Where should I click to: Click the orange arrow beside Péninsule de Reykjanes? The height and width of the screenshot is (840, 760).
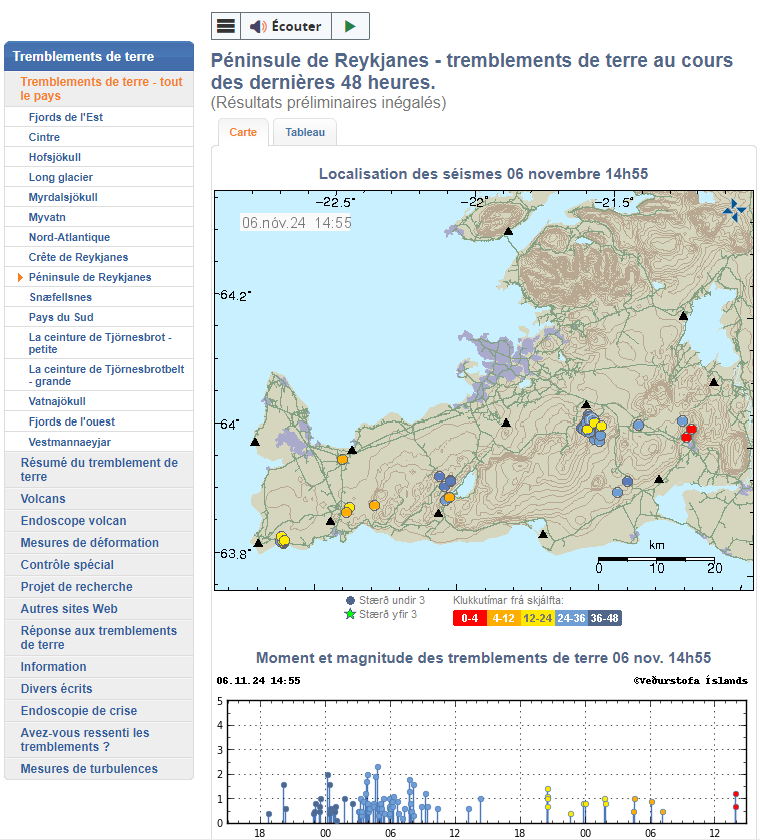[20, 277]
